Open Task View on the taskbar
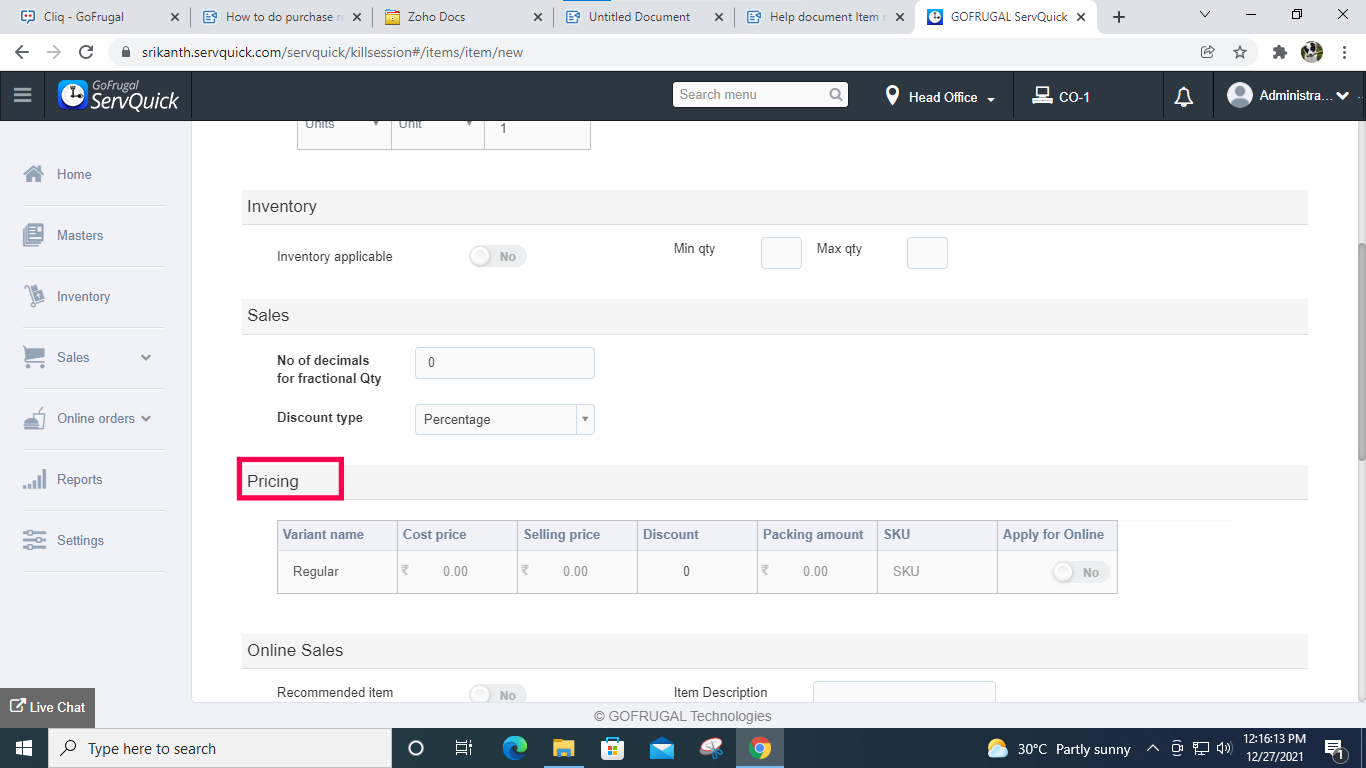Screen dimensions: 1366x768 coord(464,748)
